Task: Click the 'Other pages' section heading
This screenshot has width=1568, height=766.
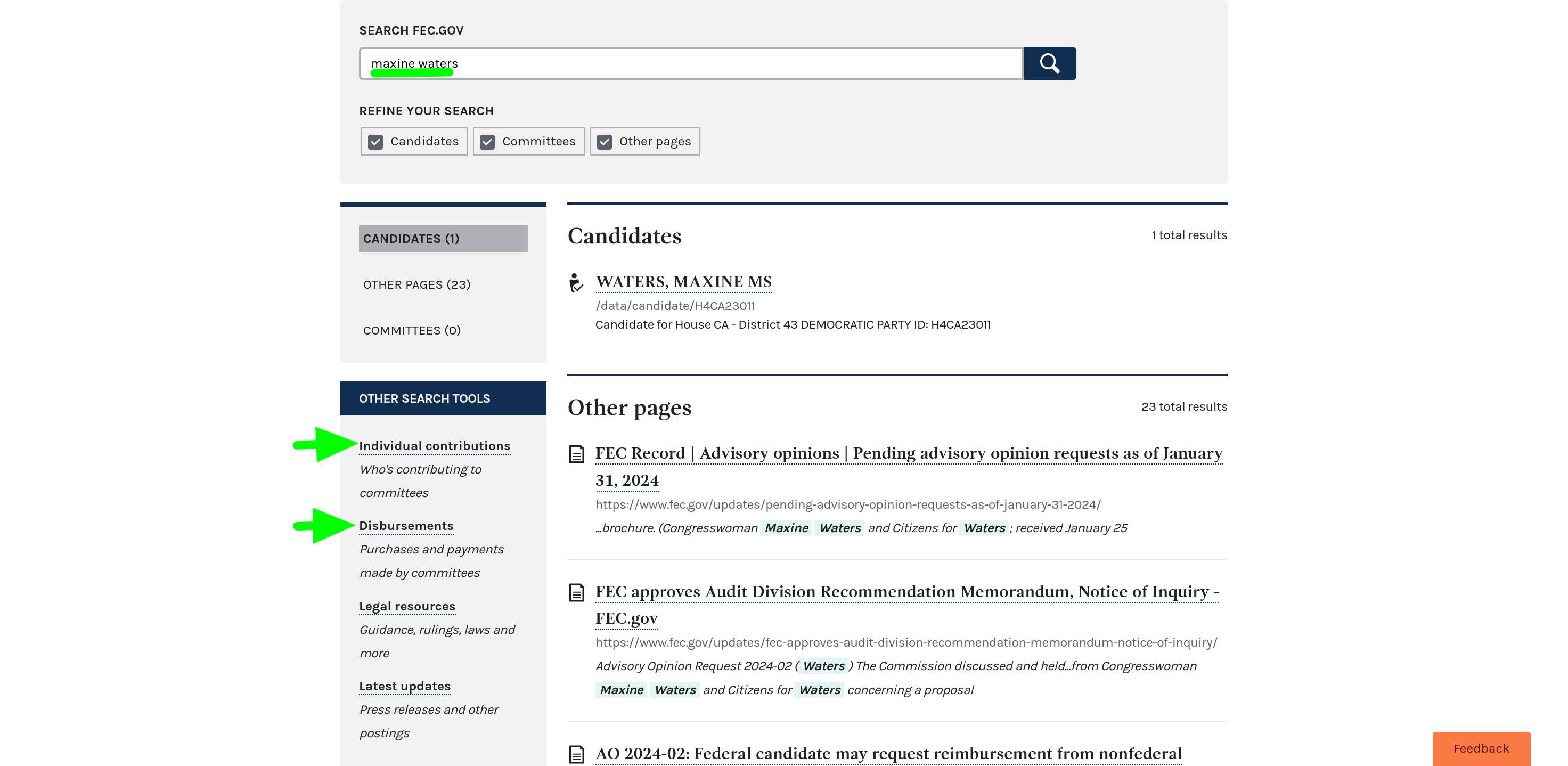Action: (x=630, y=408)
